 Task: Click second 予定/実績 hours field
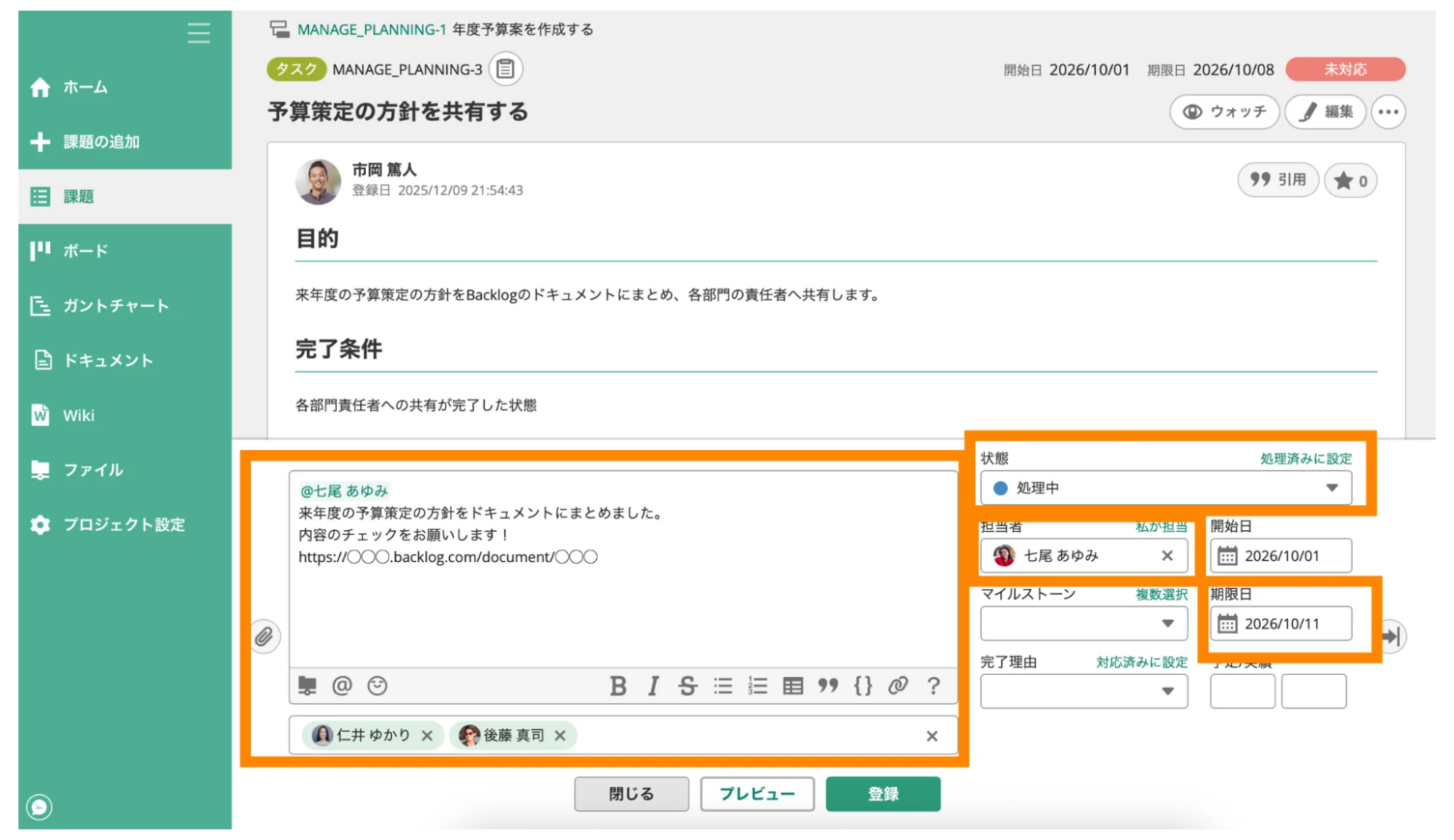(x=1314, y=691)
